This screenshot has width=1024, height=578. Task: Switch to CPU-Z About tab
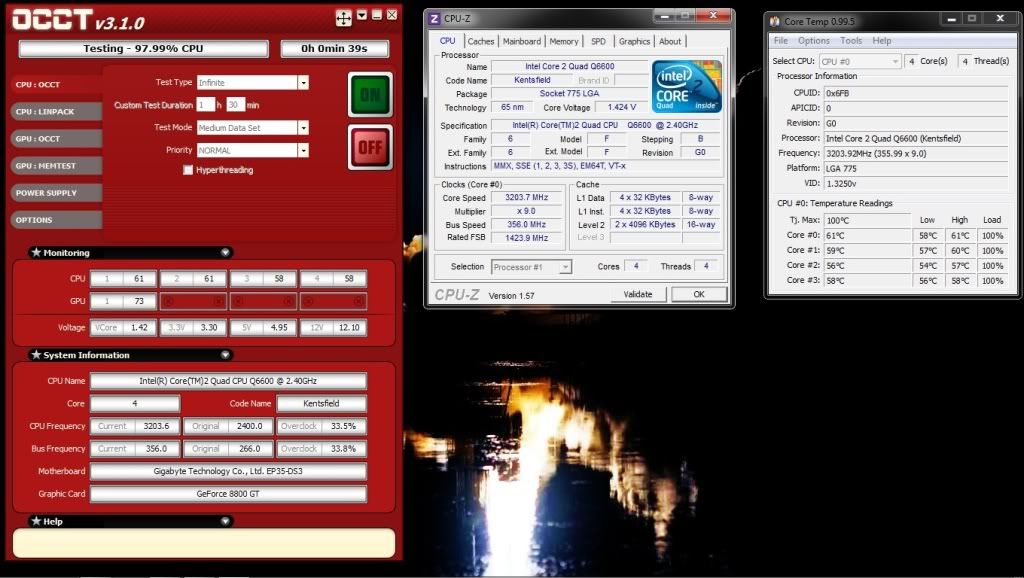click(670, 41)
